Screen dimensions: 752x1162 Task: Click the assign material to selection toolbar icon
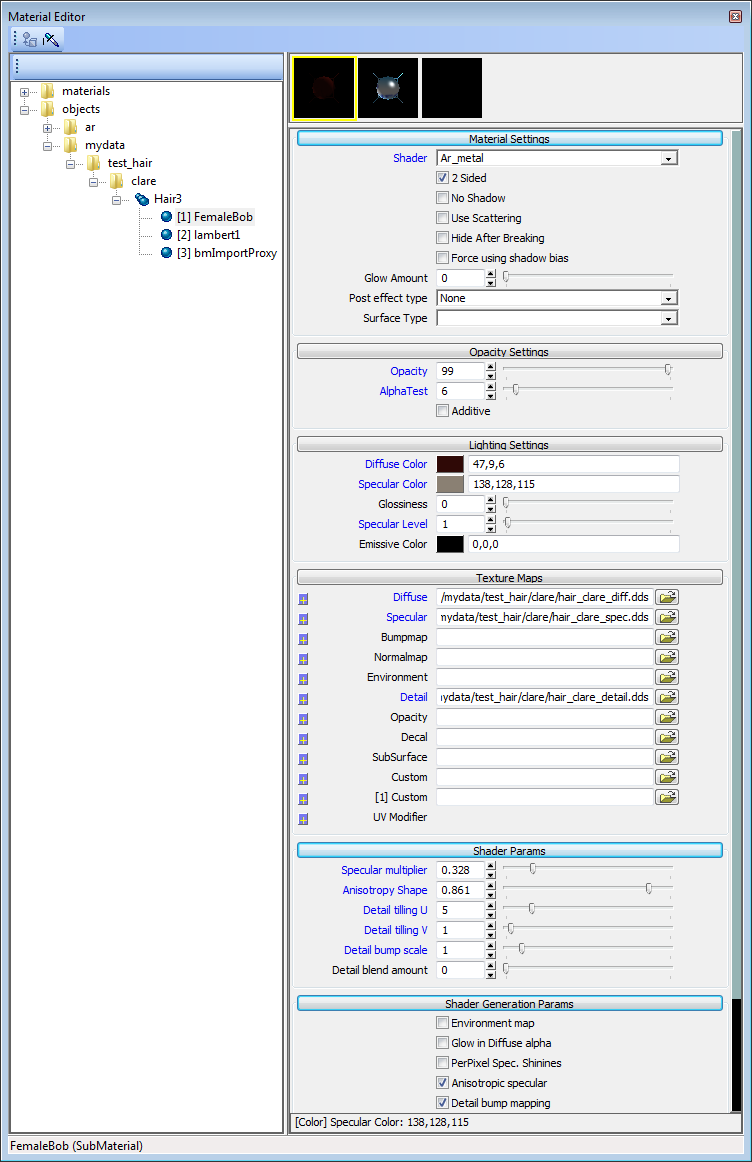pyautogui.click(x=30, y=40)
